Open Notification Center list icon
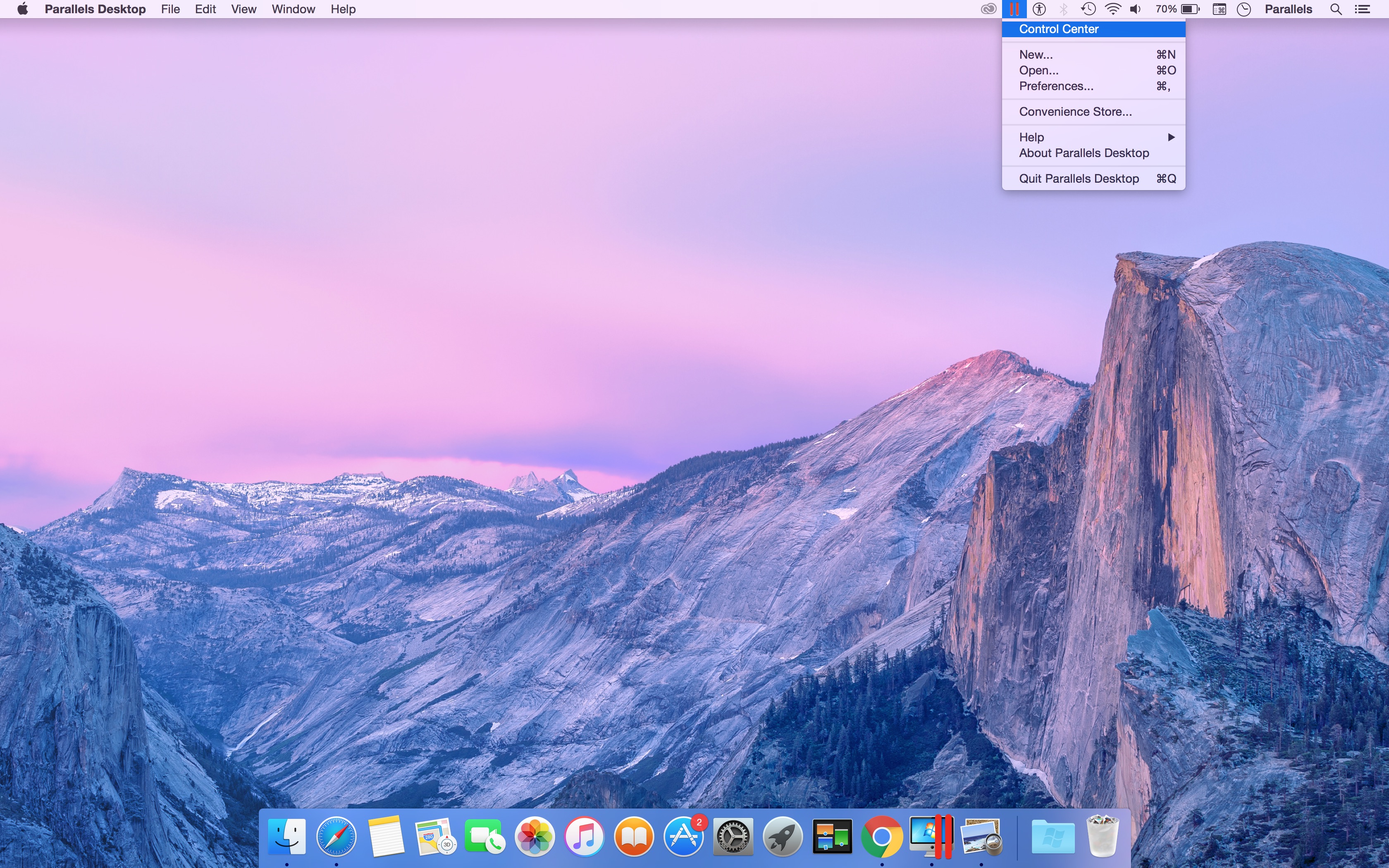 [1363, 9]
